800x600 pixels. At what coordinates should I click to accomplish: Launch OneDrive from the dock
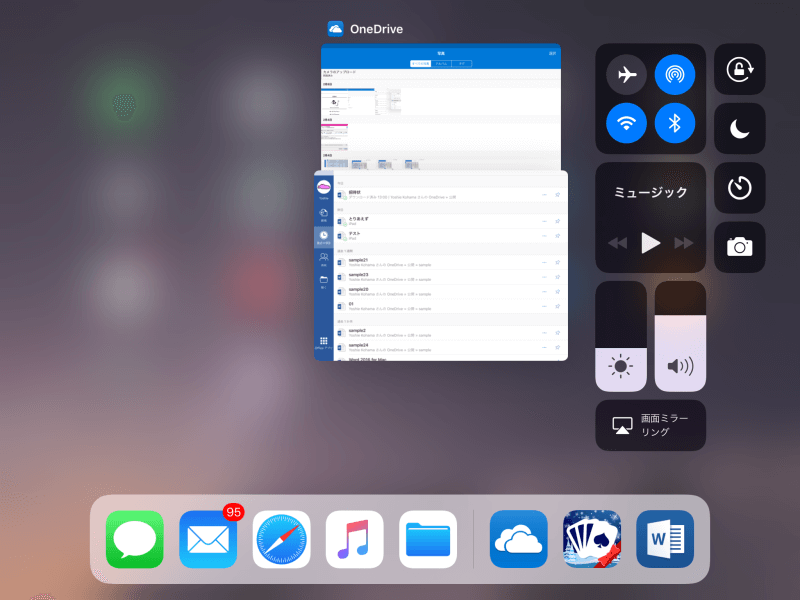click(518, 539)
